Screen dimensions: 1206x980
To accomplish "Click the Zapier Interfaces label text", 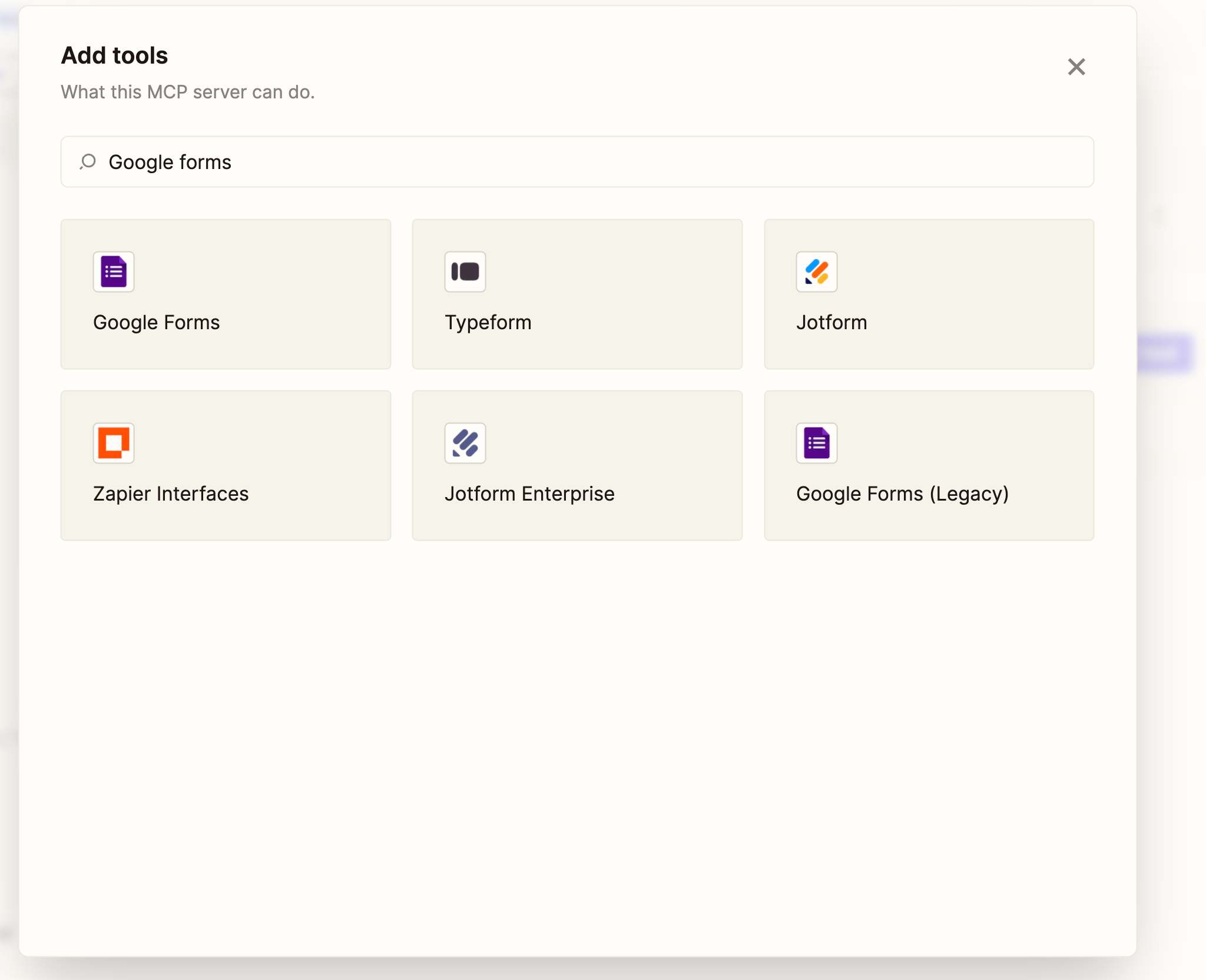I will (171, 494).
